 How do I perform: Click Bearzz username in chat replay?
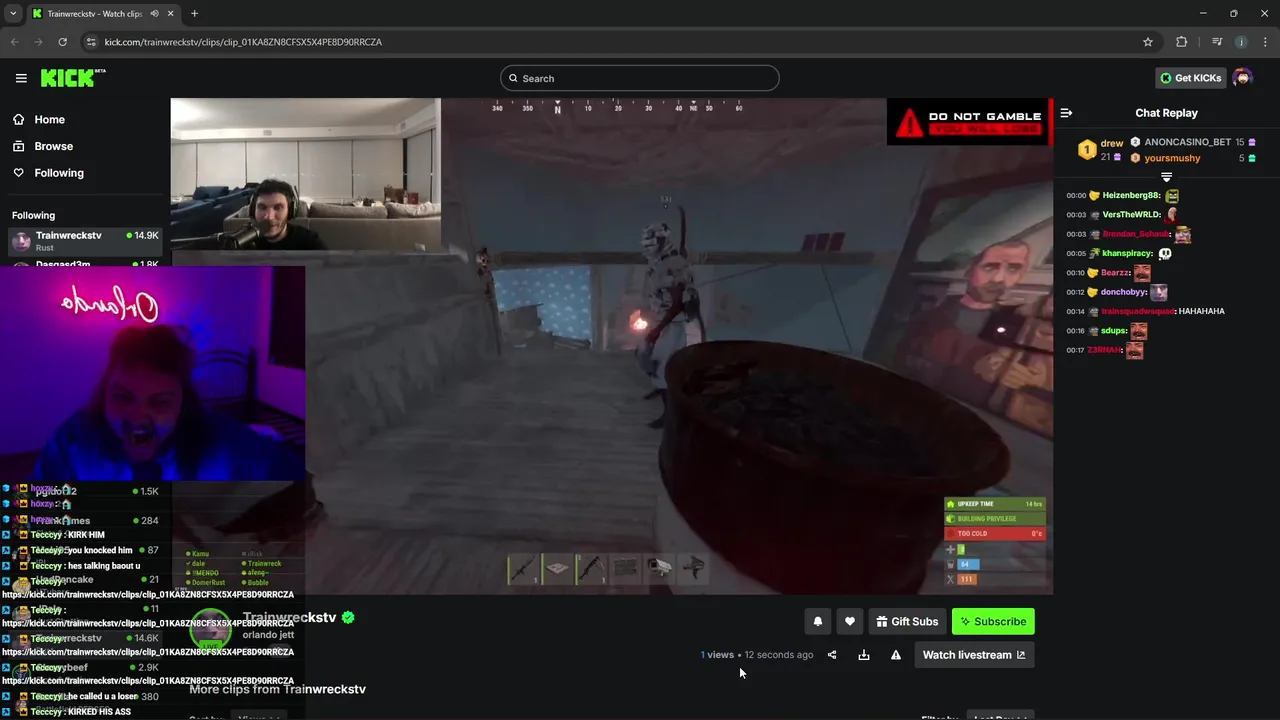1115,272
